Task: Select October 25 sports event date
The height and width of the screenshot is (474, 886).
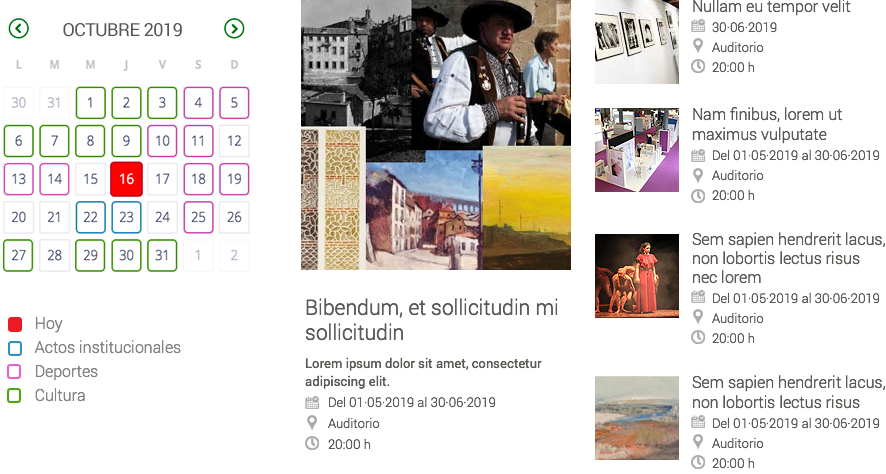Action: 198,217
